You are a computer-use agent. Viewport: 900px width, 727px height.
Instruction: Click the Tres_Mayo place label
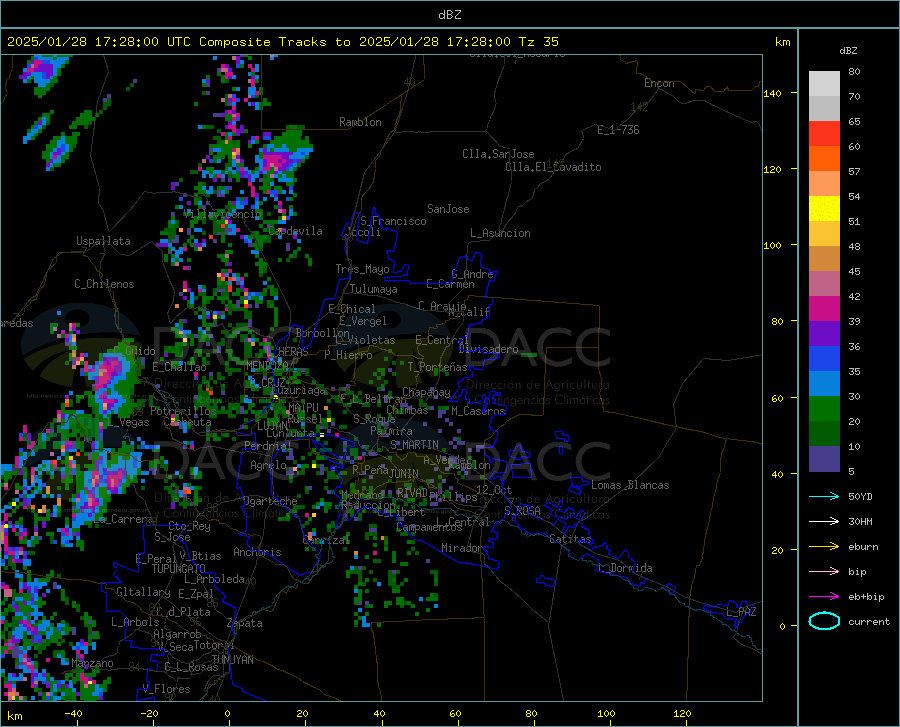pyautogui.click(x=362, y=269)
